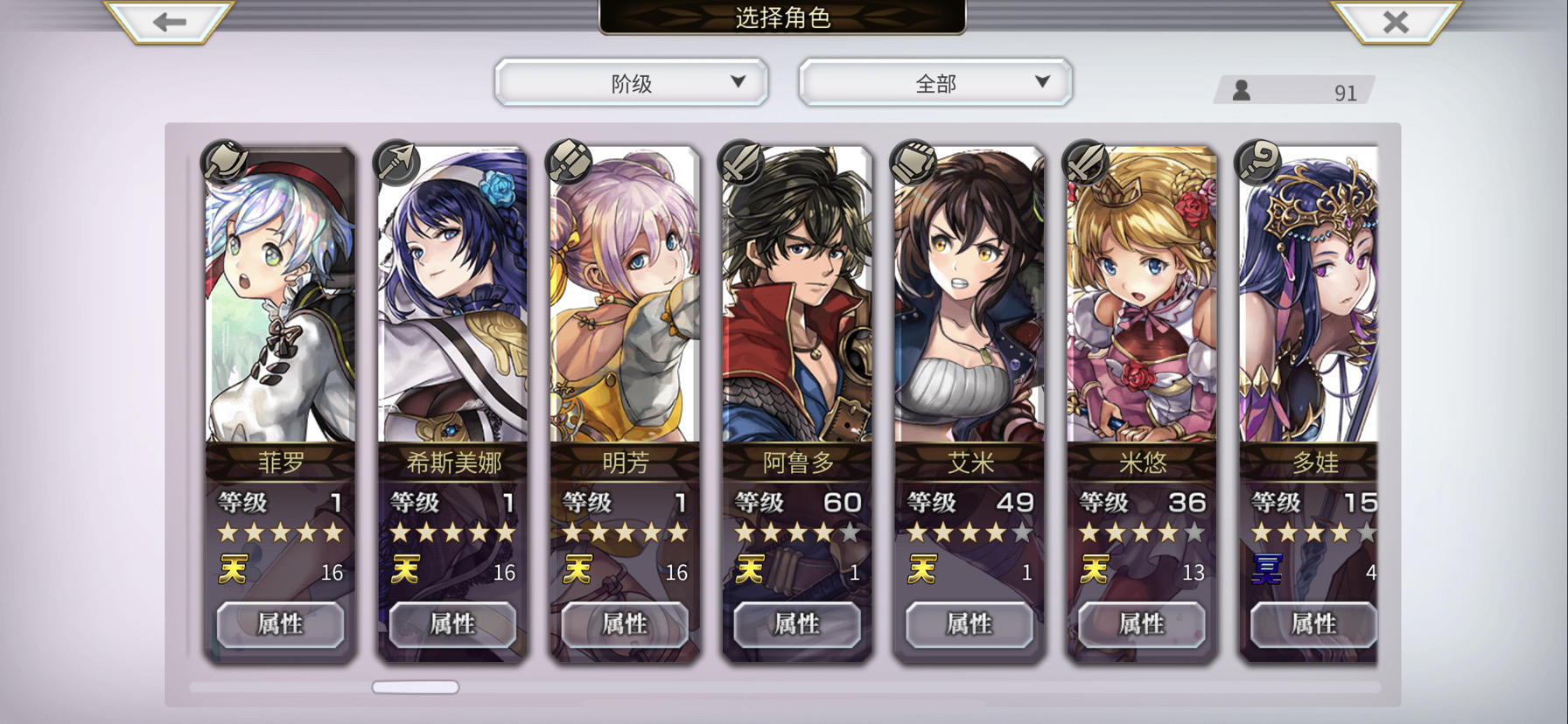
Task: Click the sword weapon icon on 阿鲁多's card
Action: tap(740, 161)
